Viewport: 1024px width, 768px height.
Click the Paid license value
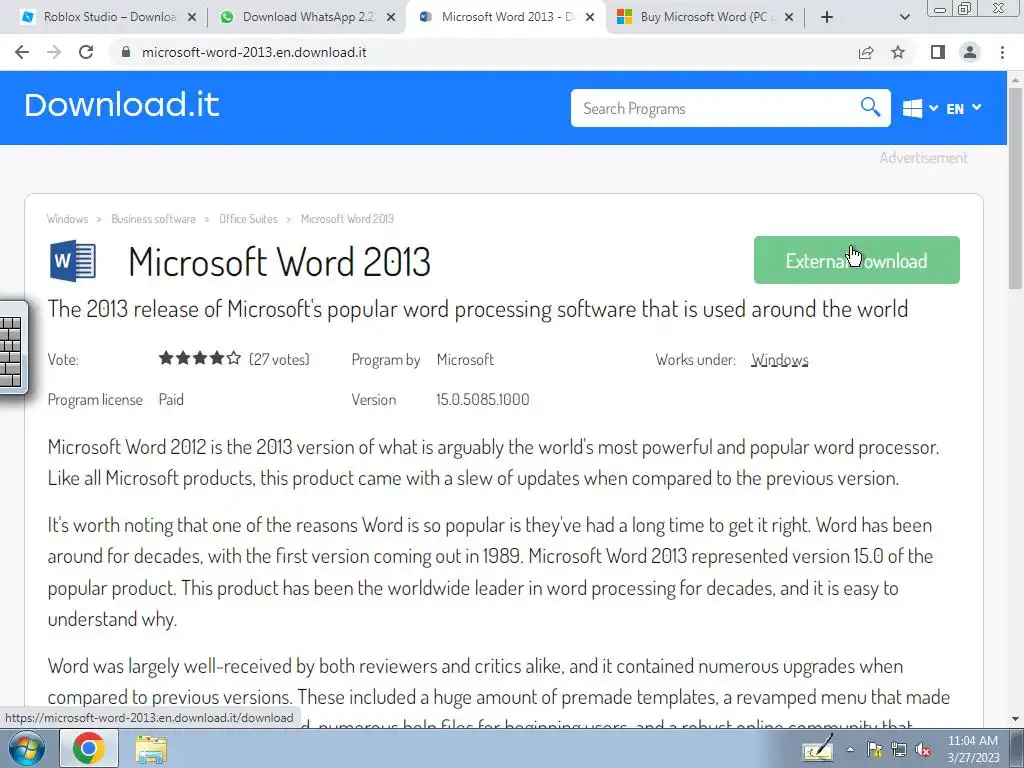[171, 400]
